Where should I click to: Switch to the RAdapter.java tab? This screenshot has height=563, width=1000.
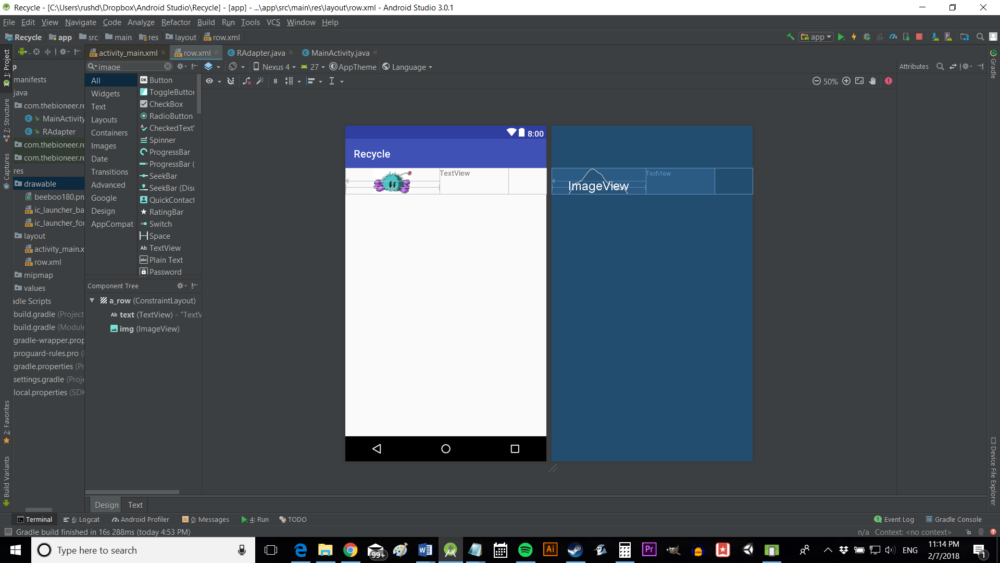click(259, 52)
